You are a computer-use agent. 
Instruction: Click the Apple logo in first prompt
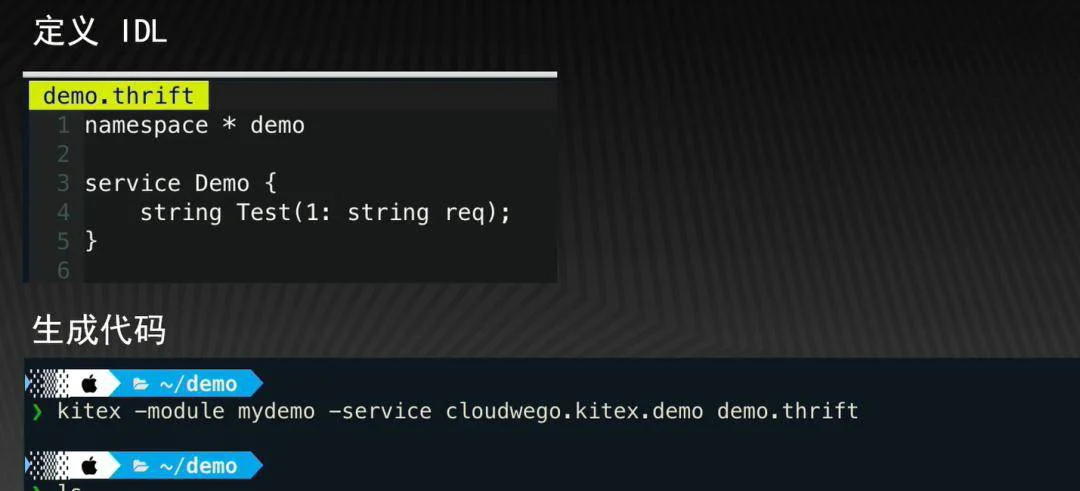click(90, 384)
